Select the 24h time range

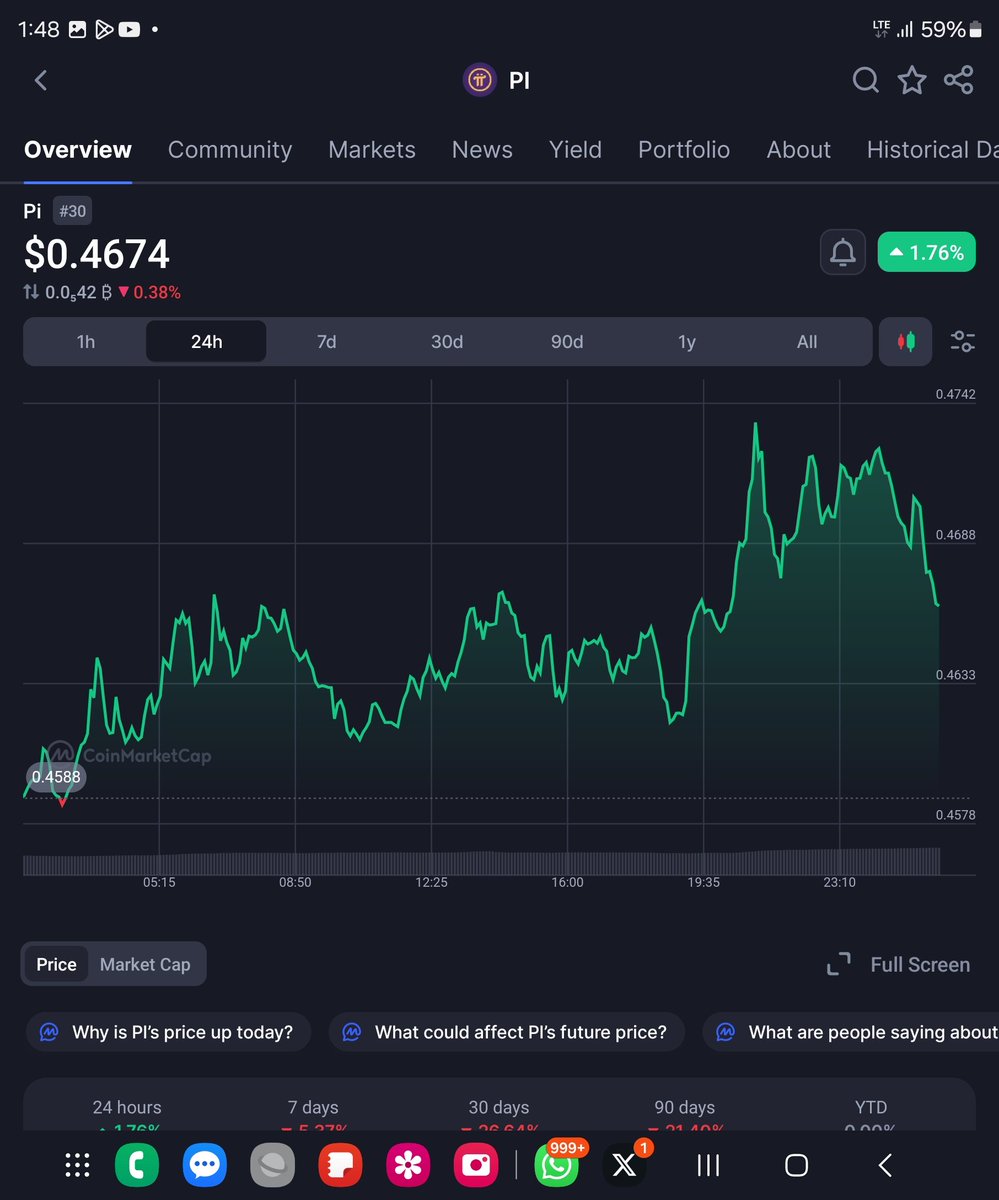pyautogui.click(x=206, y=342)
